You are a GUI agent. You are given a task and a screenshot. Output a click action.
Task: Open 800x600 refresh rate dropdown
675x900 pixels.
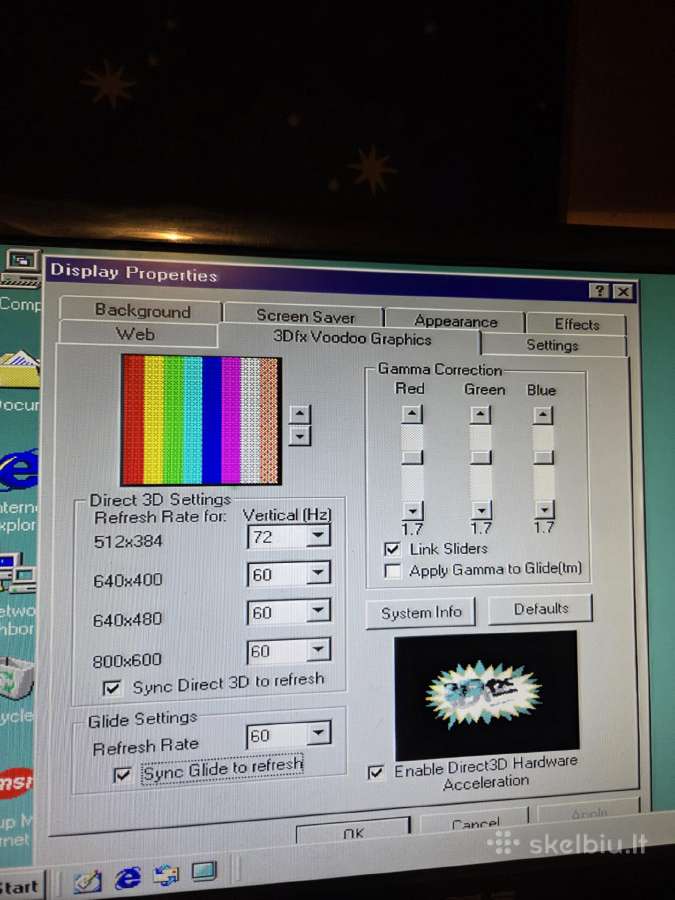(318, 650)
